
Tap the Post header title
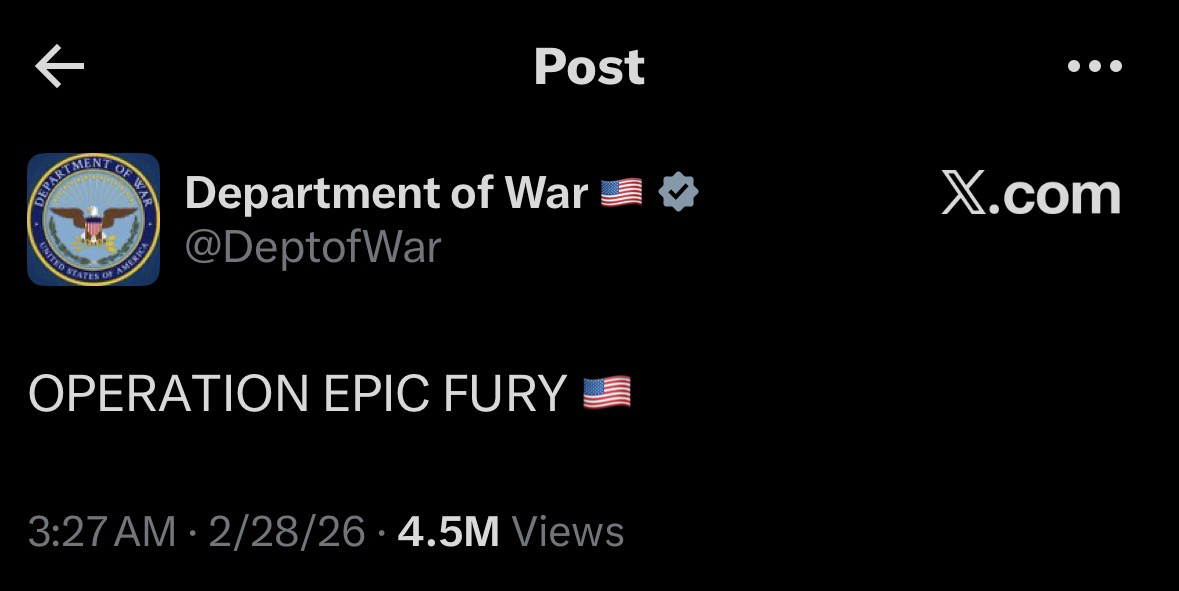pos(589,67)
